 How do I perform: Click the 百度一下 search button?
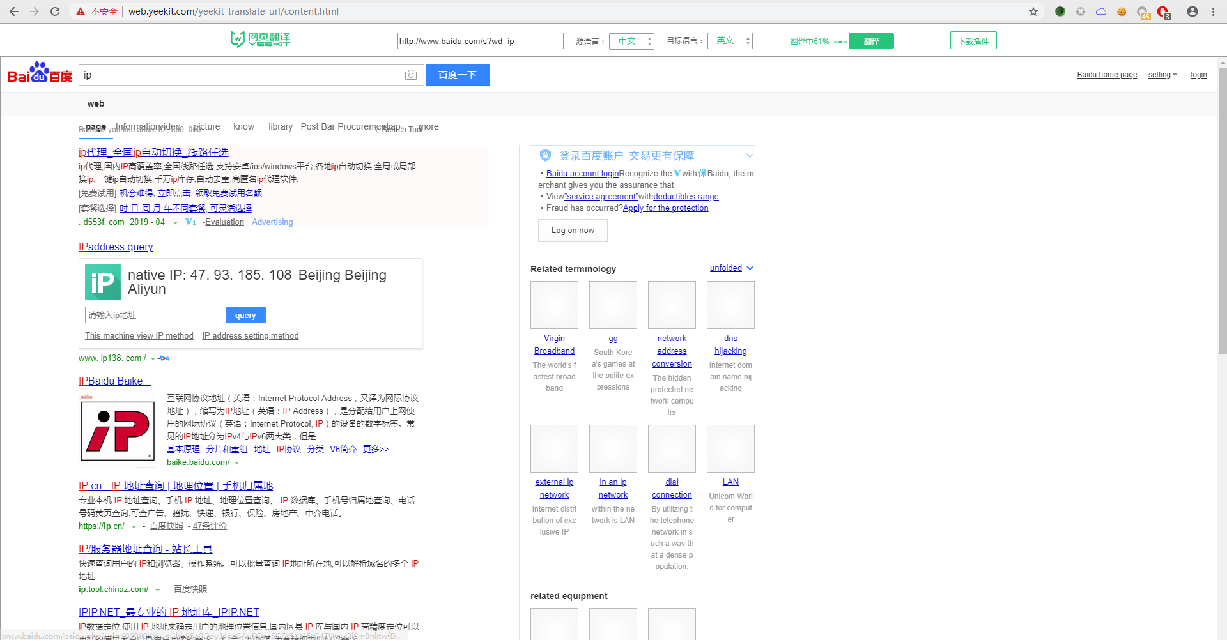pyautogui.click(x=457, y=74)
